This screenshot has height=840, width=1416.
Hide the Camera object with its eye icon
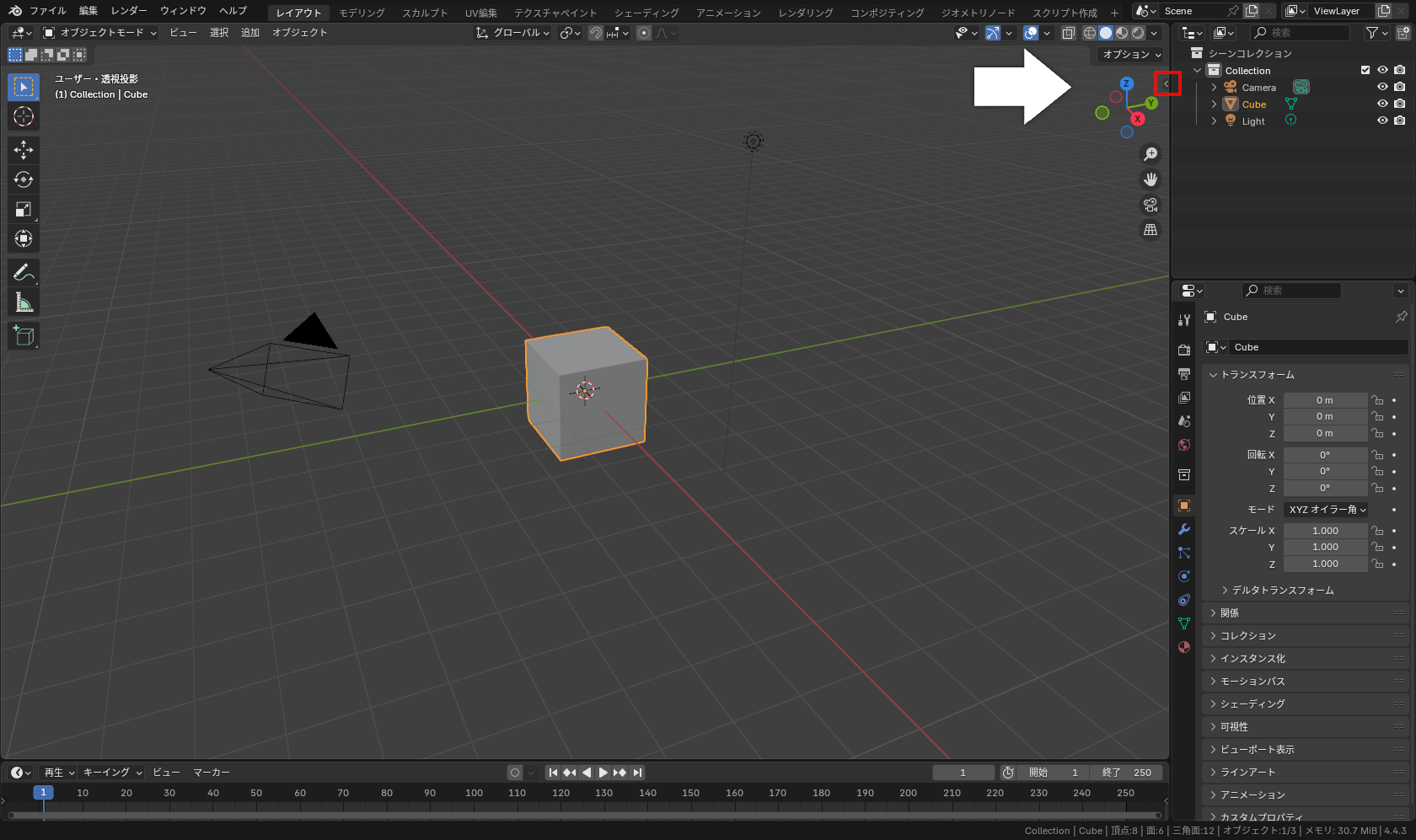click(1382, 87)
